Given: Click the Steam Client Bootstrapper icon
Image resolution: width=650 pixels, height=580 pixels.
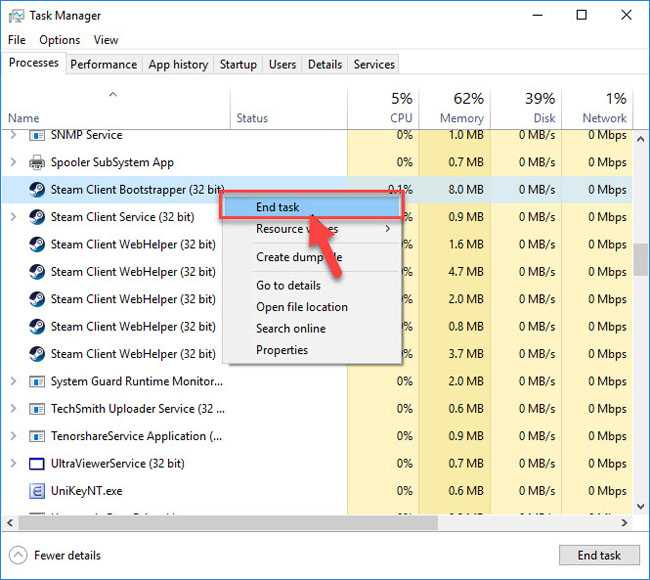Looking at the screenshot, I should [x=37, y=189].
